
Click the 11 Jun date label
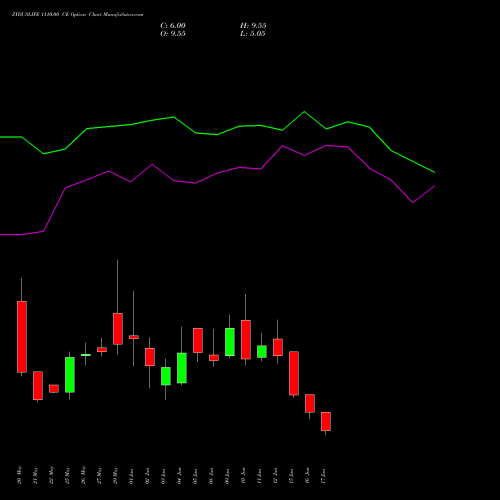coord(260,476)
